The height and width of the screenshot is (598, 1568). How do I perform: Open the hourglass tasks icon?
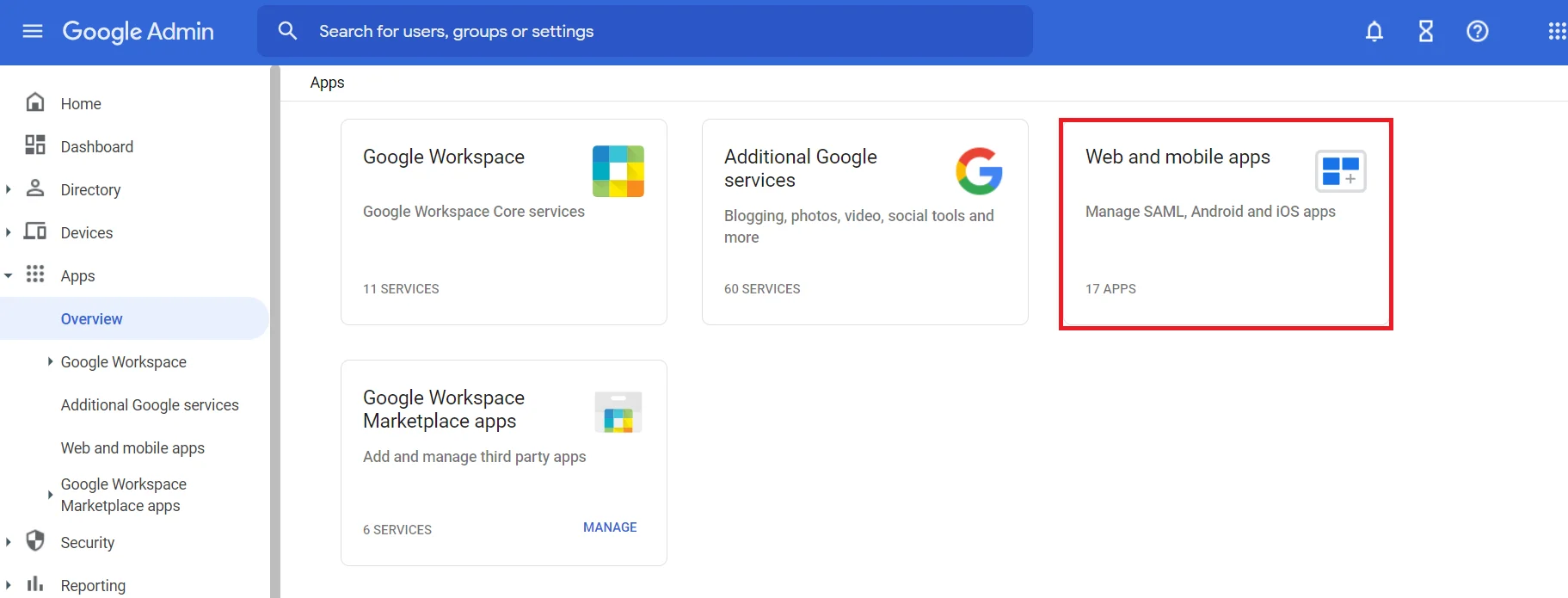click(1425, 32)
